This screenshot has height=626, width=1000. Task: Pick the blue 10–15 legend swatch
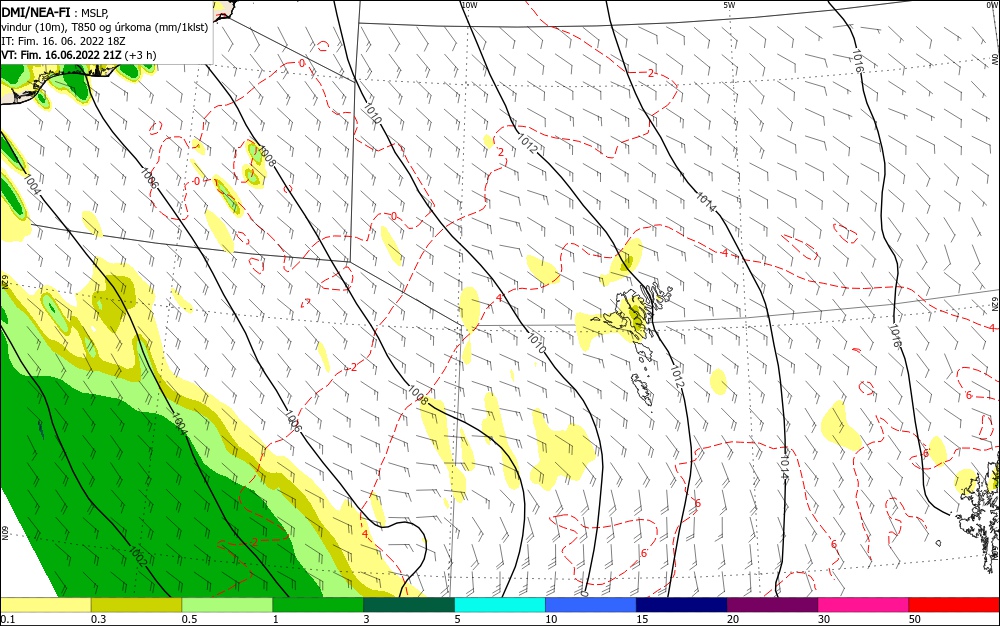pos(591,605)
